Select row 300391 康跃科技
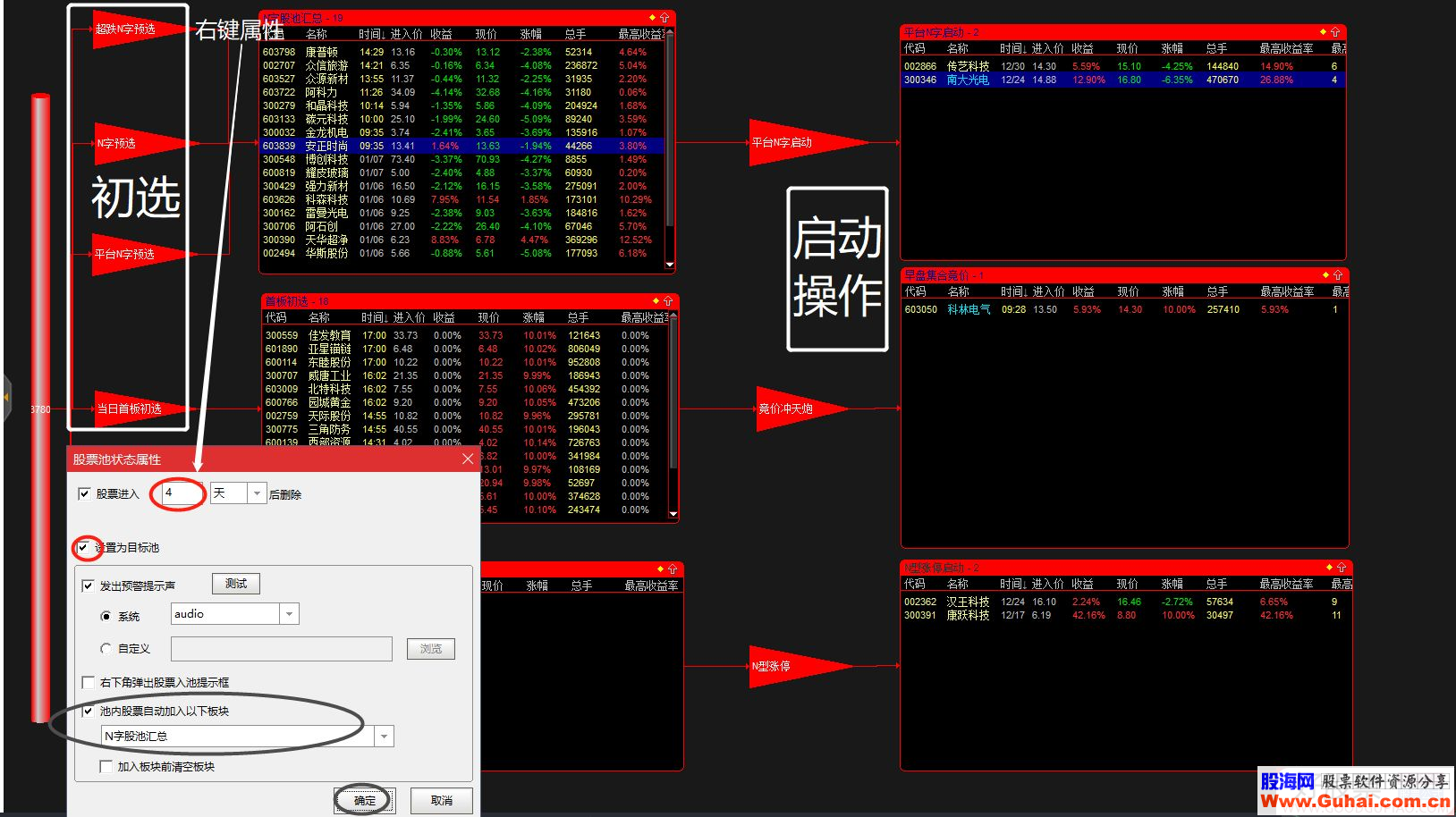Image resolution: width=1456 pixels, height=817 pixels. (x=1127, y=615)
